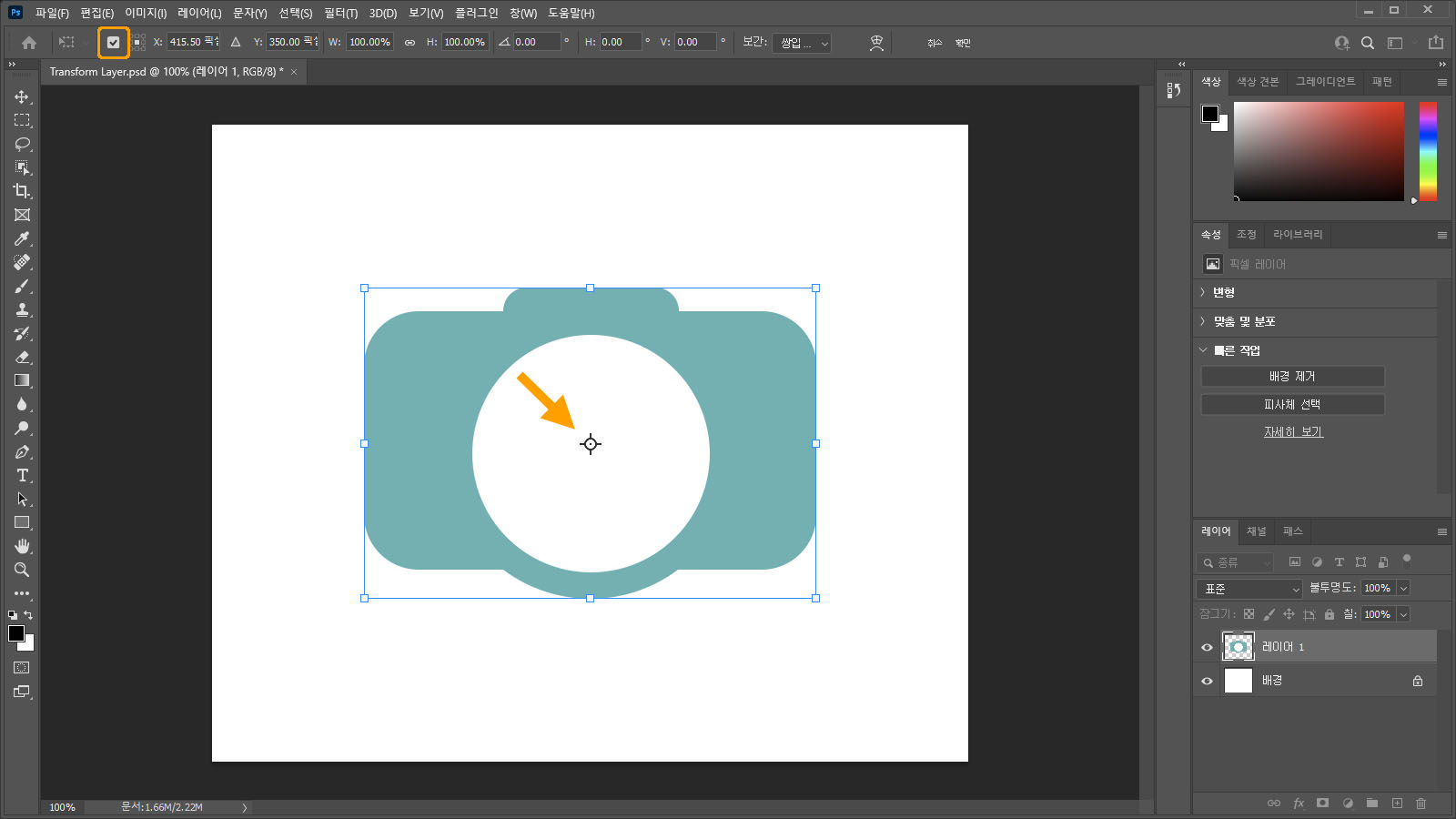Click the rainbow hue slider
The image size is (1456, 819).
(1428, 151)
